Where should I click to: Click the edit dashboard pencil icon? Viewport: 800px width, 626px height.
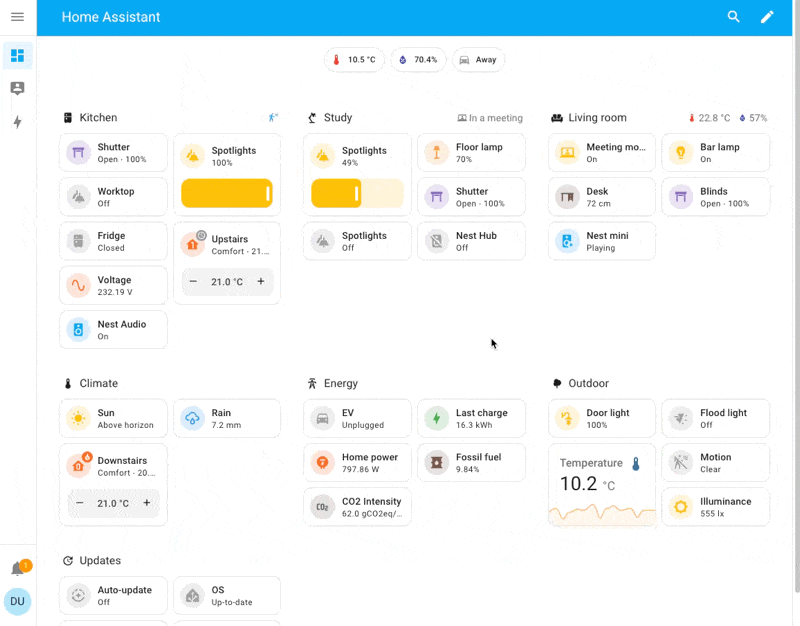(x=767, y=17)
